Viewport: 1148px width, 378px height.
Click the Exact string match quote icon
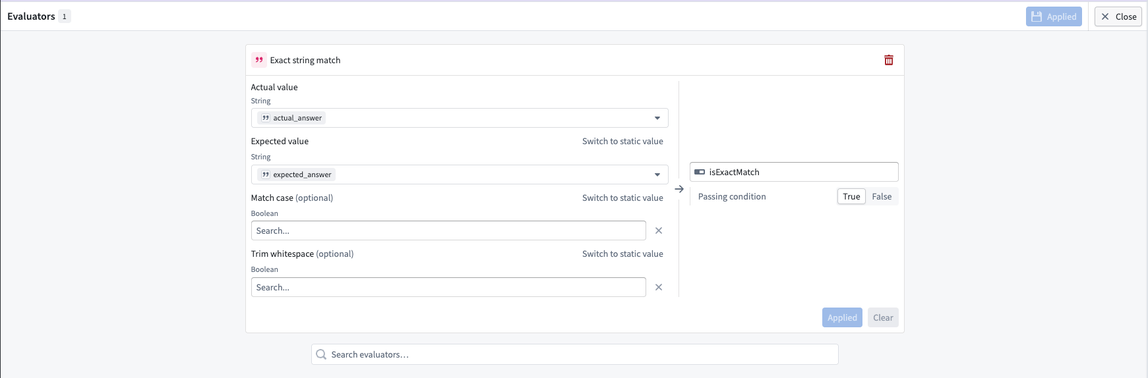pyautogui.click(x=258, y=60)
